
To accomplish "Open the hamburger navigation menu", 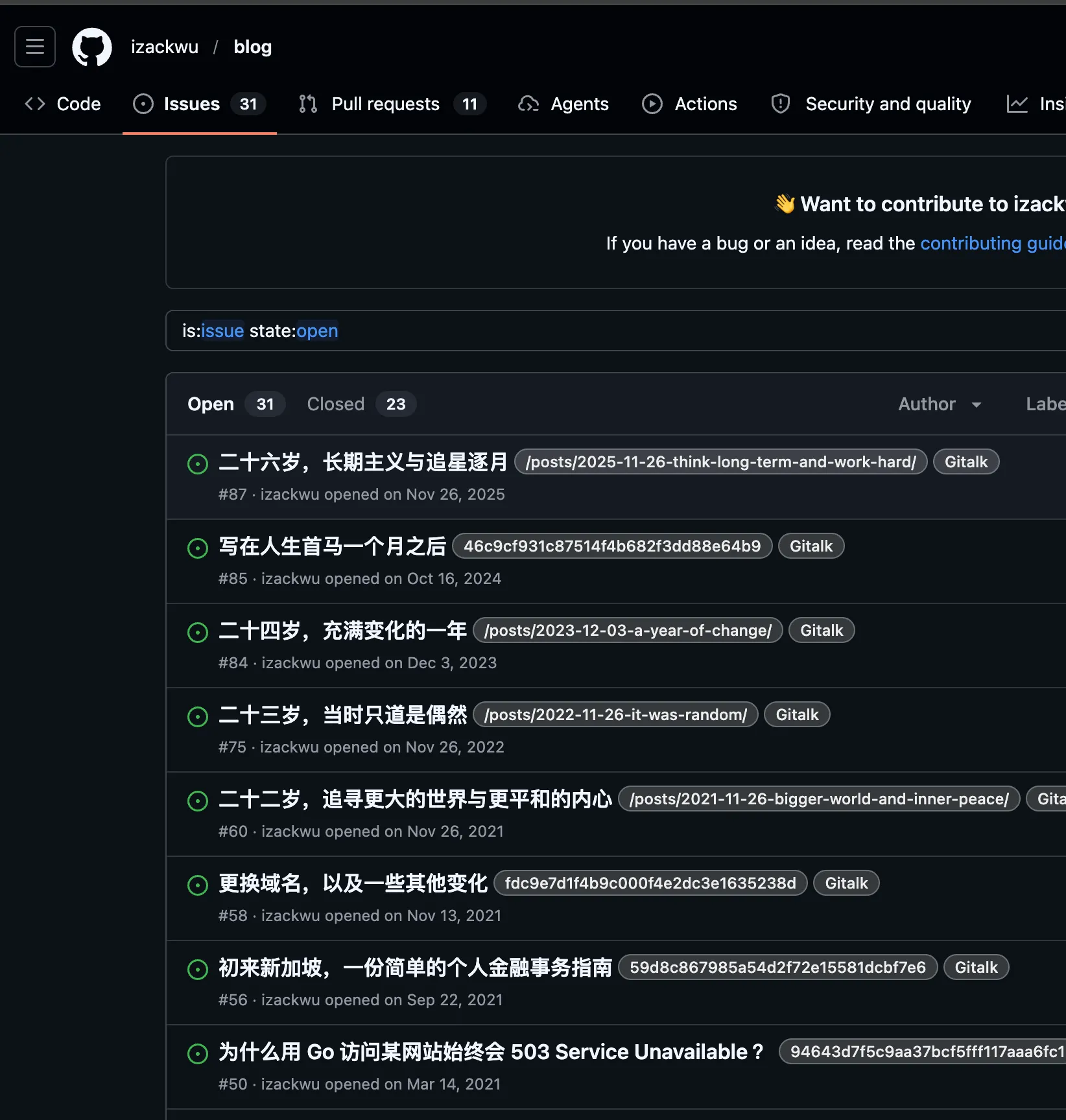I will tap(35, 47).
